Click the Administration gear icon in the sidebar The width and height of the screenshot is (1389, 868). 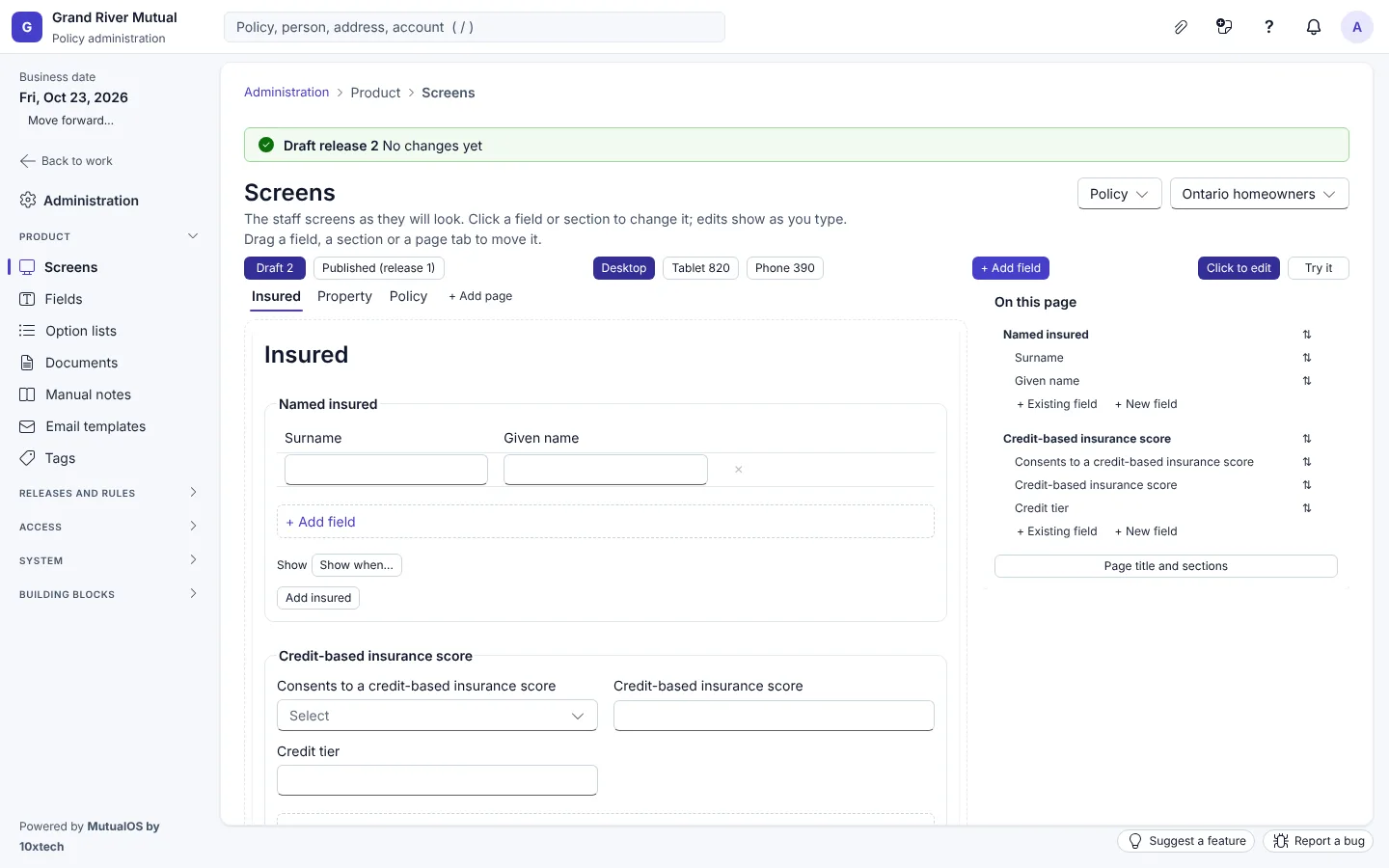(x=28, y=201)
